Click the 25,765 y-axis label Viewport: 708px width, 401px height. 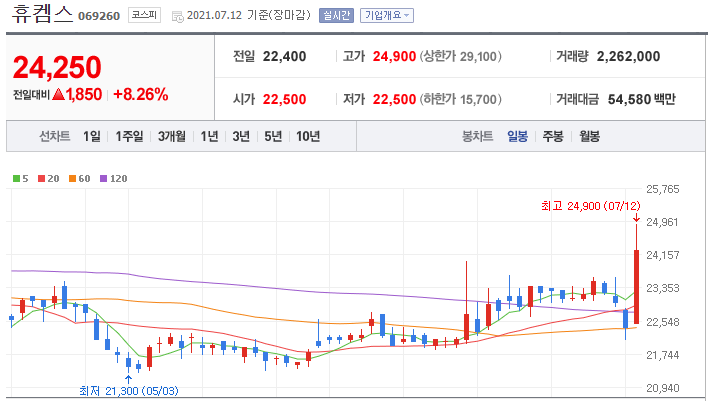[663, 189]
